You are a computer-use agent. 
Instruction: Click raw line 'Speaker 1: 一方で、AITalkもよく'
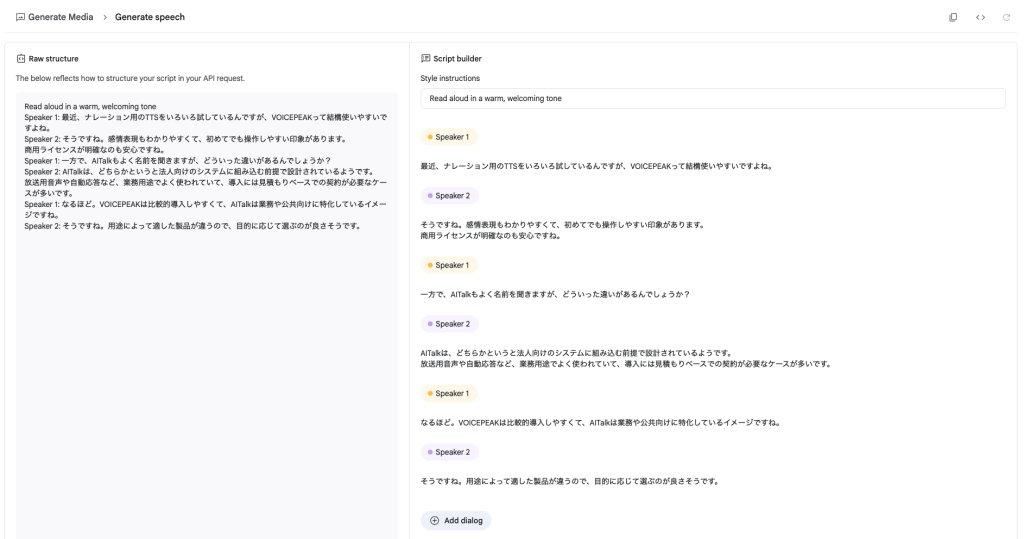coord(178,161)
